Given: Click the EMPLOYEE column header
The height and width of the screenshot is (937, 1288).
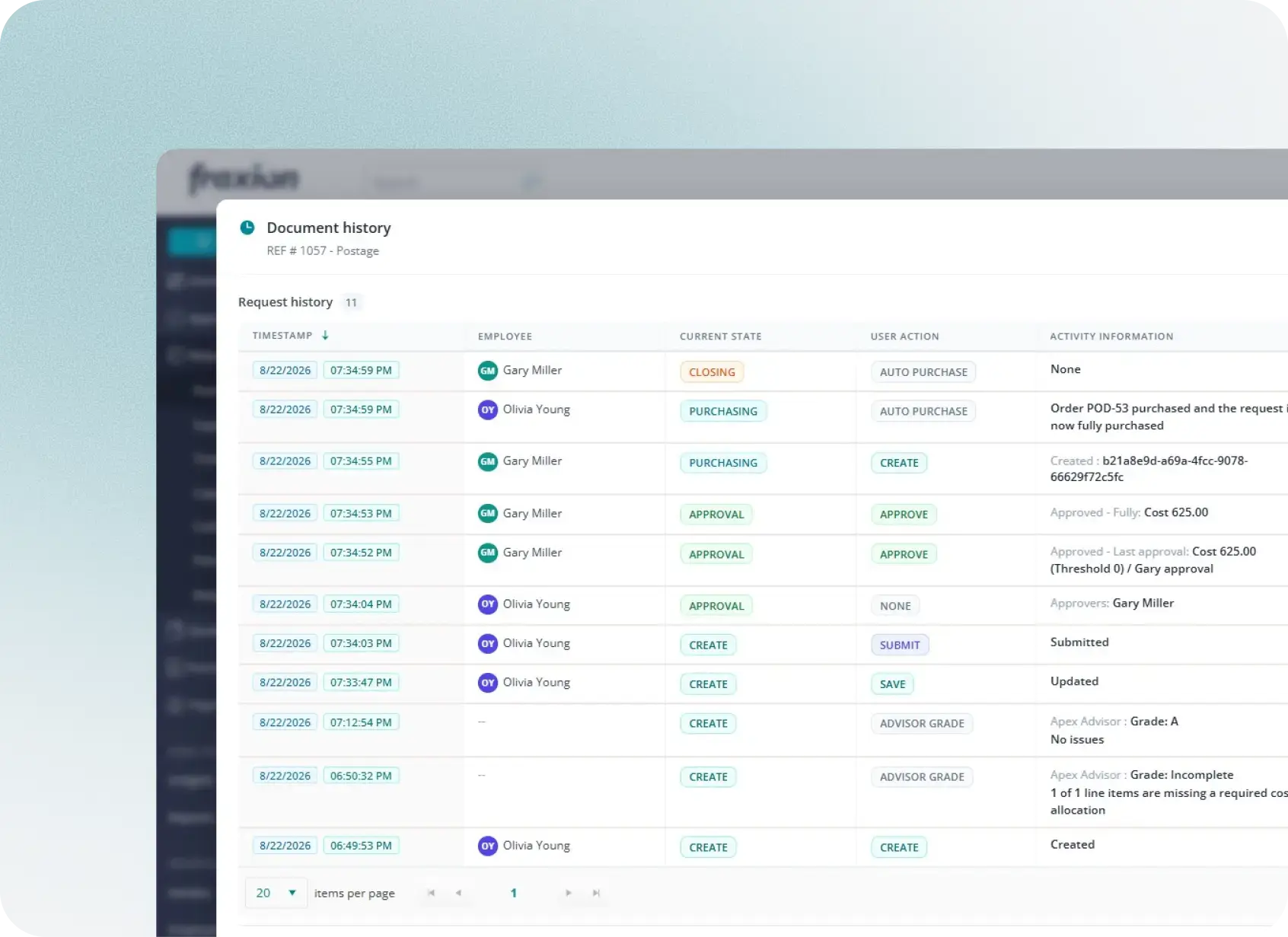Looking at the screenshot, I should [505, 336].
